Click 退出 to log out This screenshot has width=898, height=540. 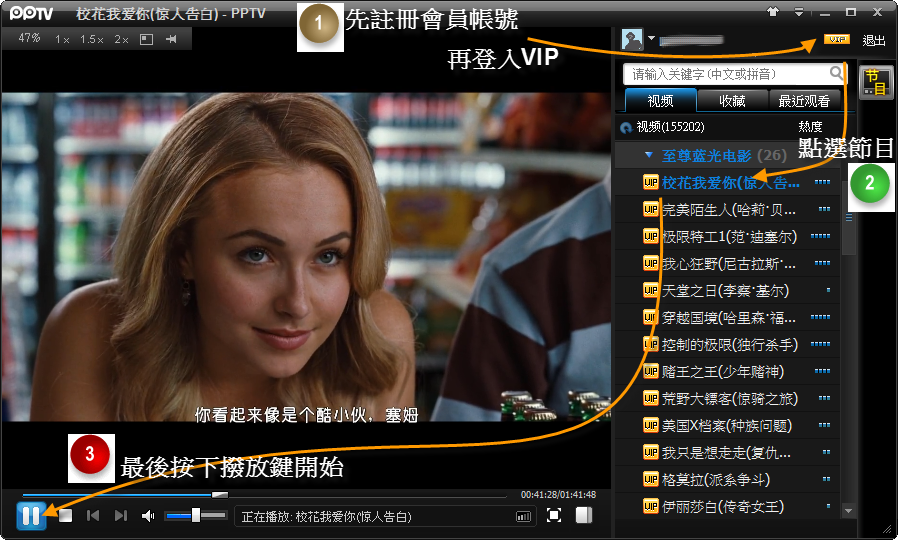873,40
